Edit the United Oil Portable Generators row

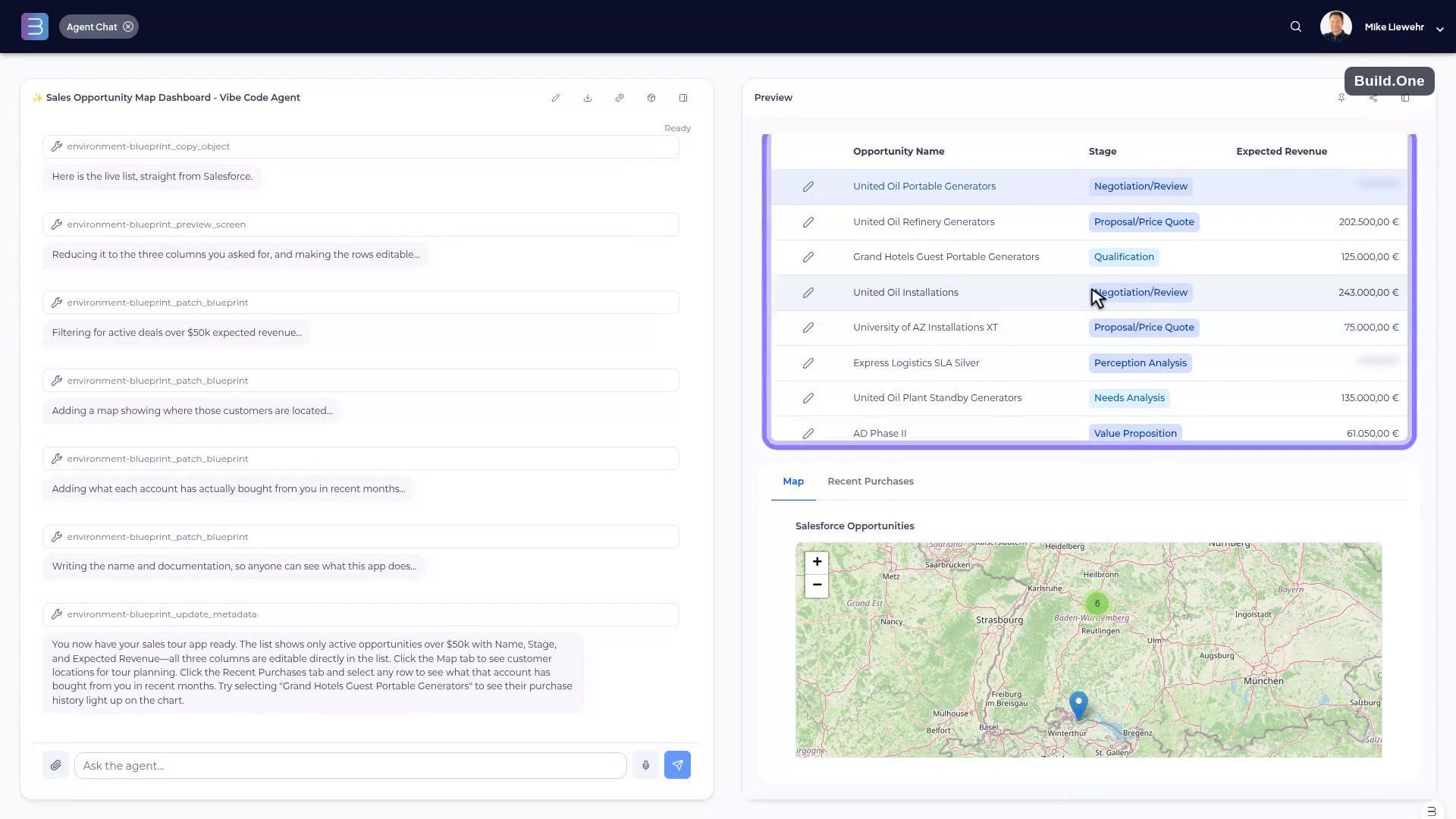coord(808,187)
